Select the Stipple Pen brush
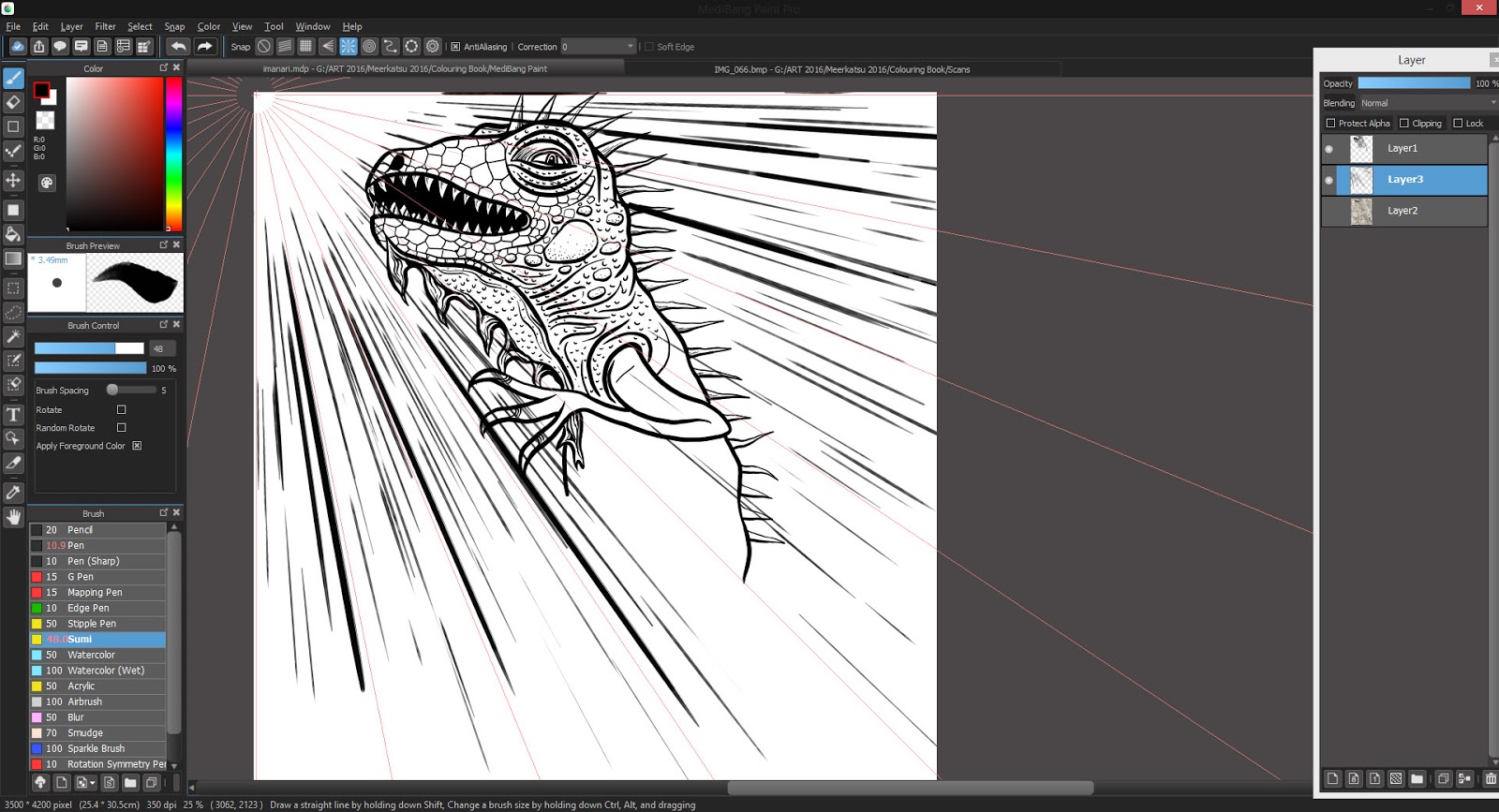1499x812 pixels. click(97, 624)
